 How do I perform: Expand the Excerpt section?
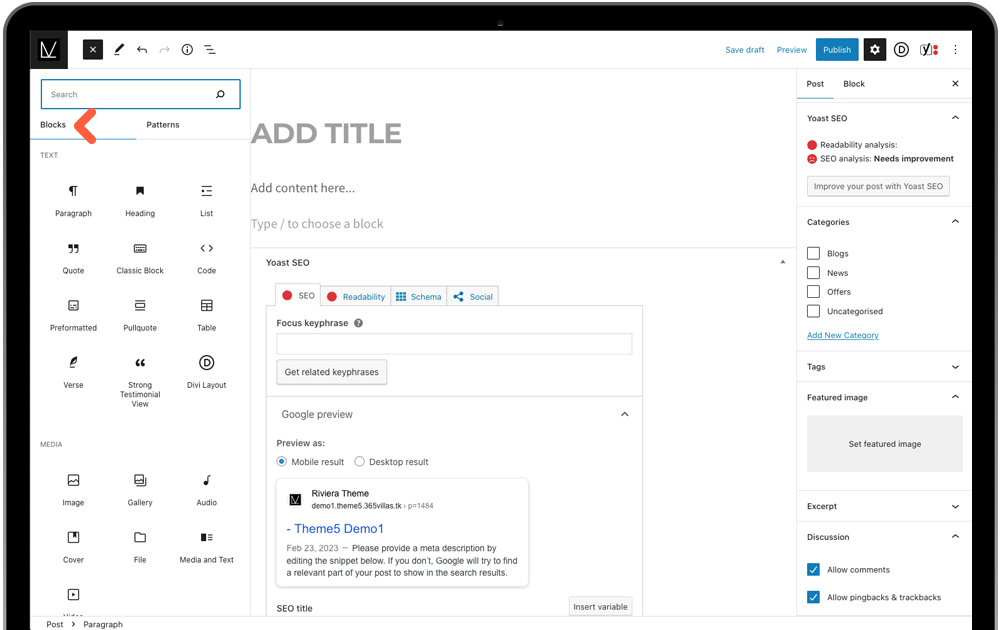pyautogui.click(x=955, y=506)
